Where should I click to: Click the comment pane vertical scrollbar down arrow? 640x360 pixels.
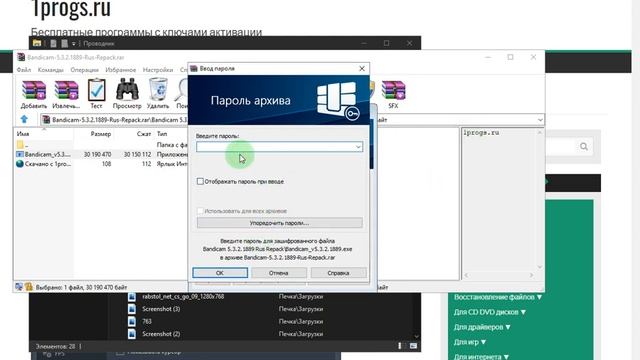pyautogui.click(x=540, y=267)
